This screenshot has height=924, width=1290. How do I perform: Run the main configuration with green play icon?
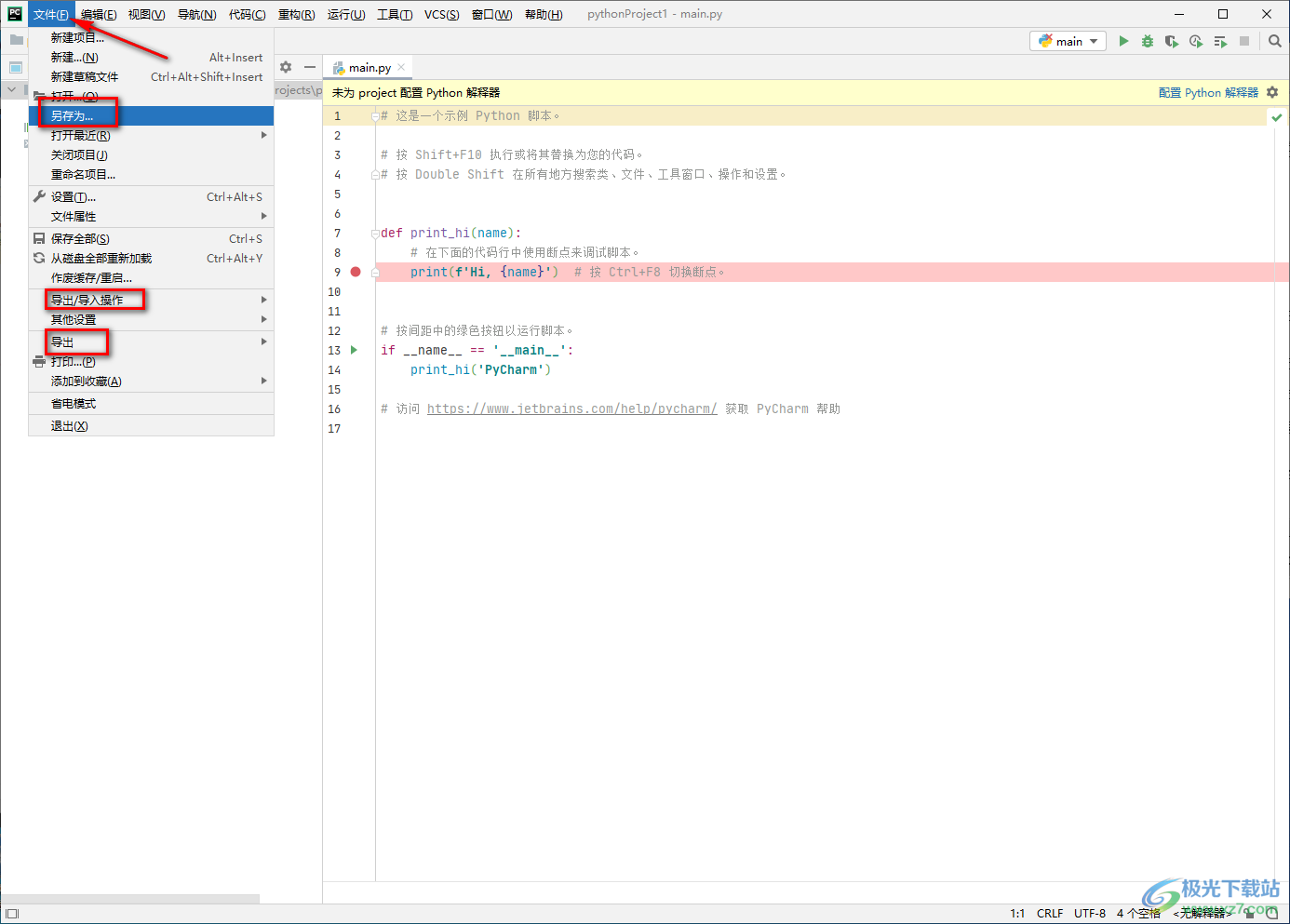[x=1123, y=41]
